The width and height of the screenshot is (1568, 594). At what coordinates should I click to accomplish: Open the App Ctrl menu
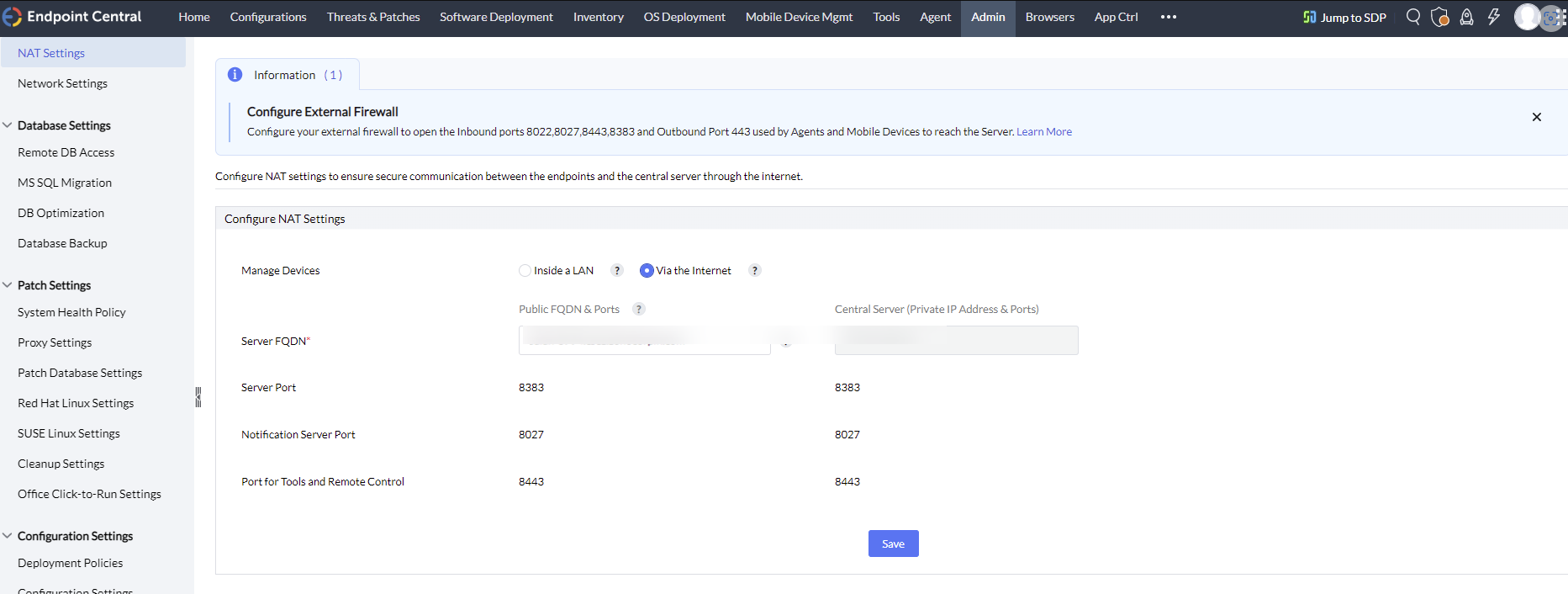pyautogui.click(x=1117, y=17)
